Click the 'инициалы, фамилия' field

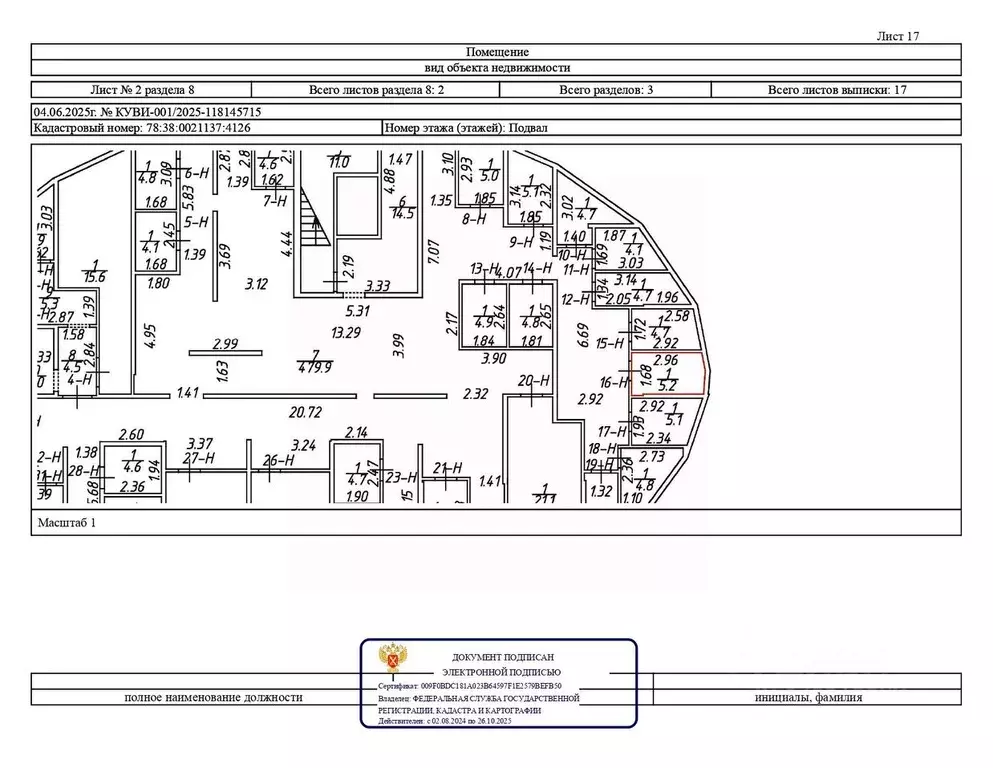click(x=808, y=698)
